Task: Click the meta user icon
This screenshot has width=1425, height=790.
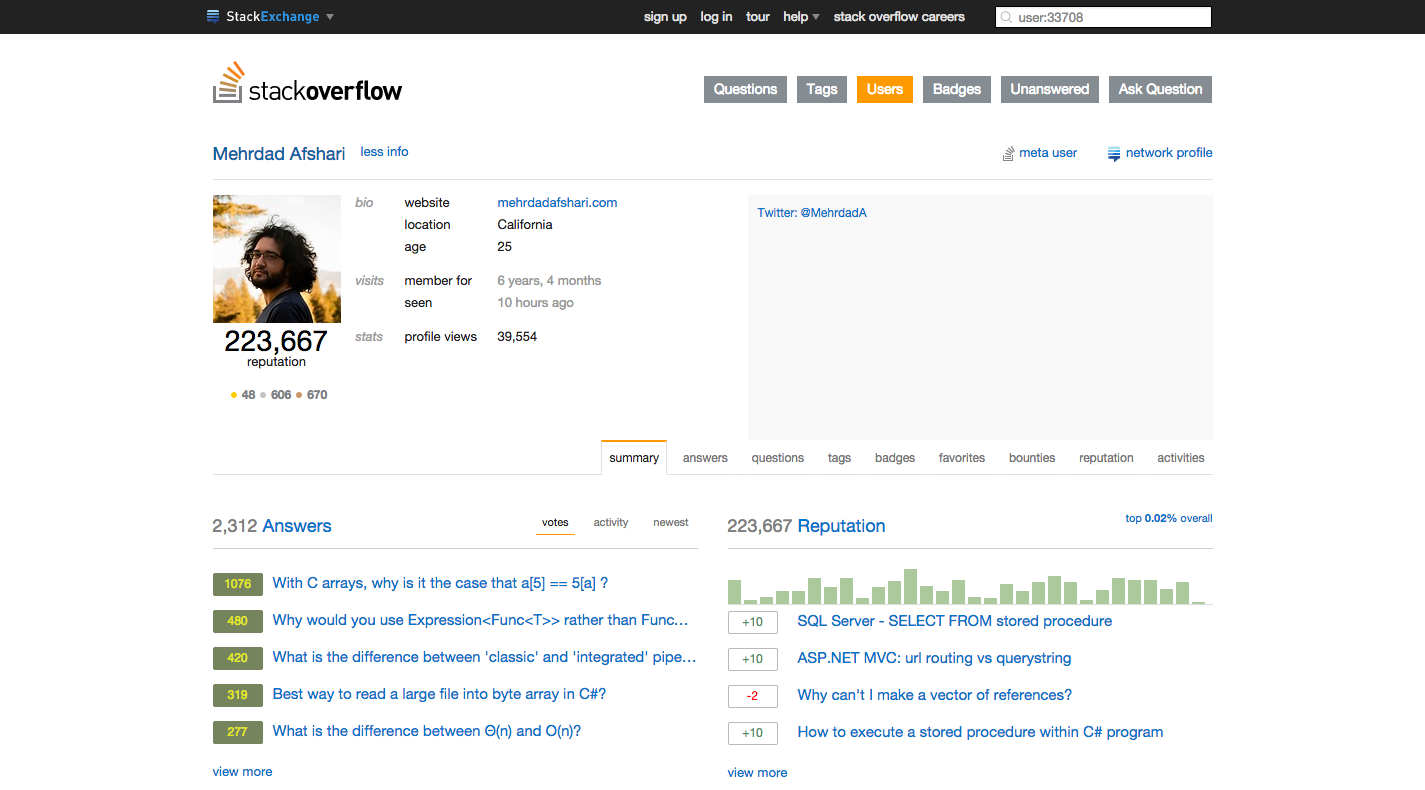Action: point(1008,154)
